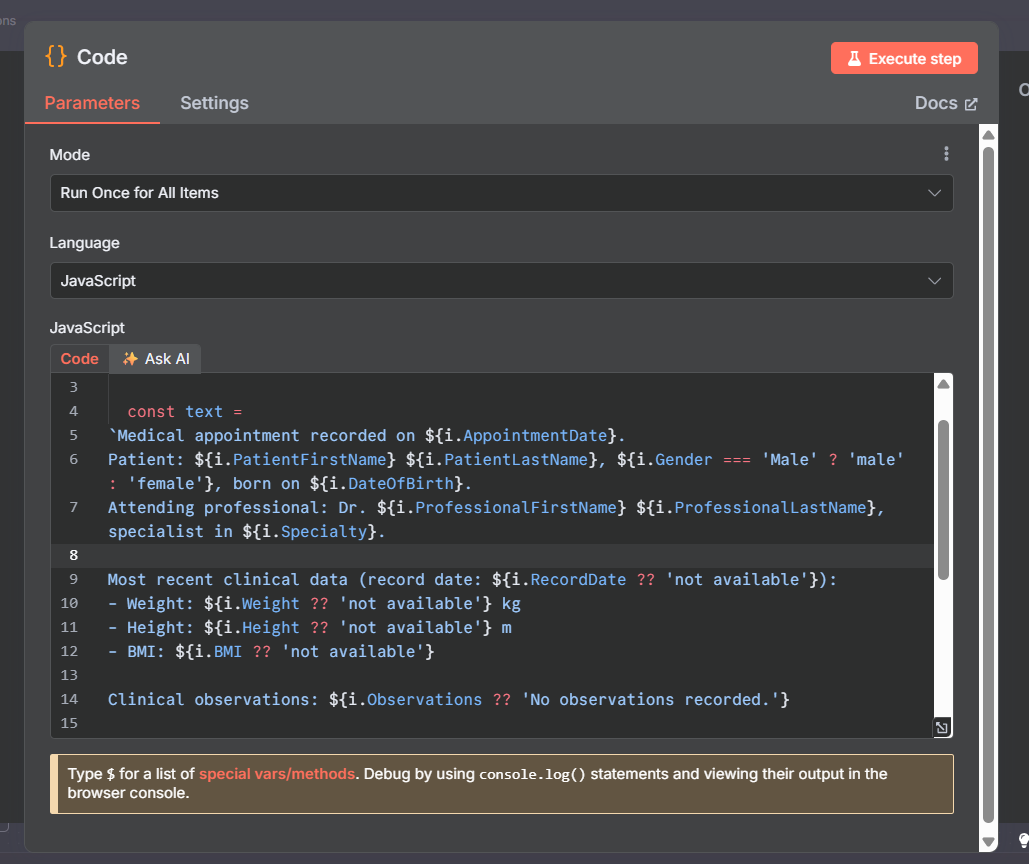Click the expand code editor icon
This screenshot has width=1029, height=864.
[x=942, y=728]
